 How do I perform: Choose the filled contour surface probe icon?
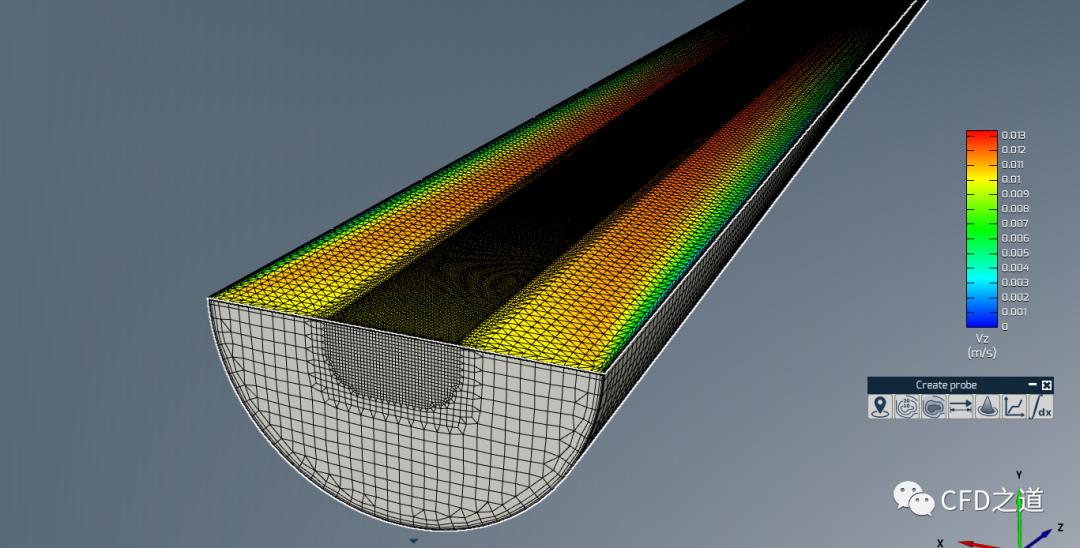[934, 407]
